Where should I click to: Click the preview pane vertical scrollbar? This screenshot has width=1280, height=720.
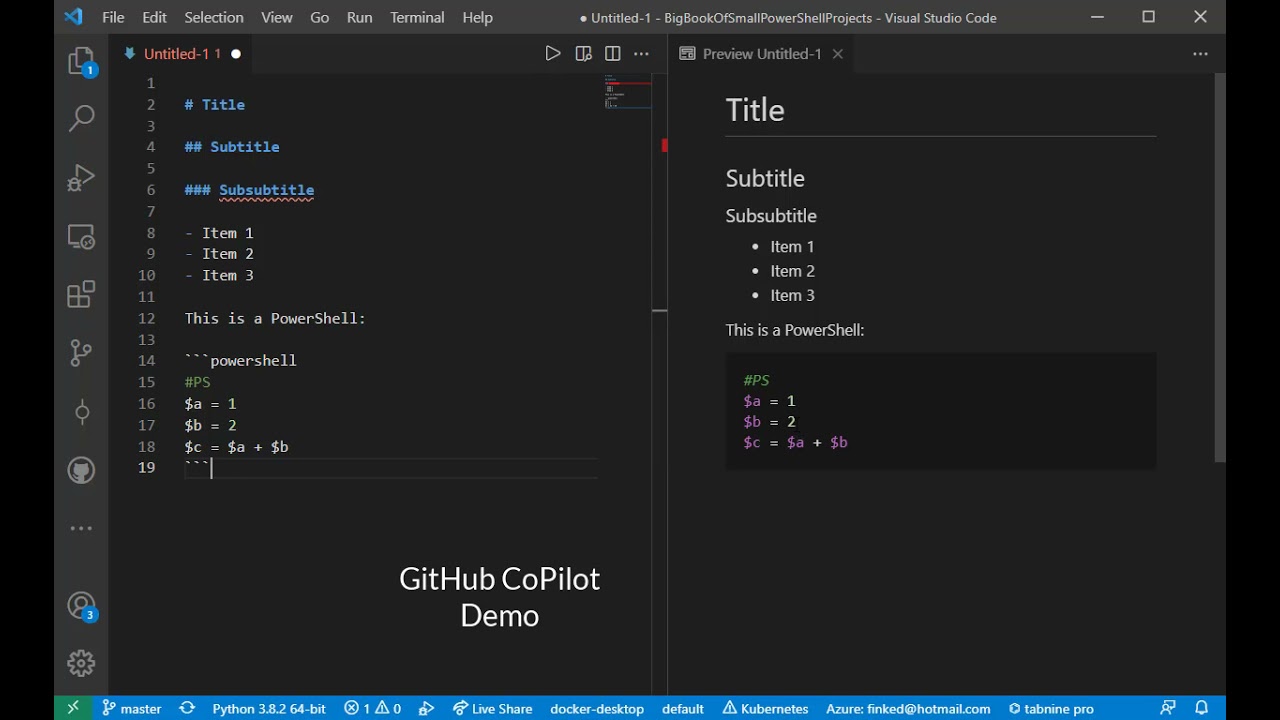click(x=1220, y=268)
